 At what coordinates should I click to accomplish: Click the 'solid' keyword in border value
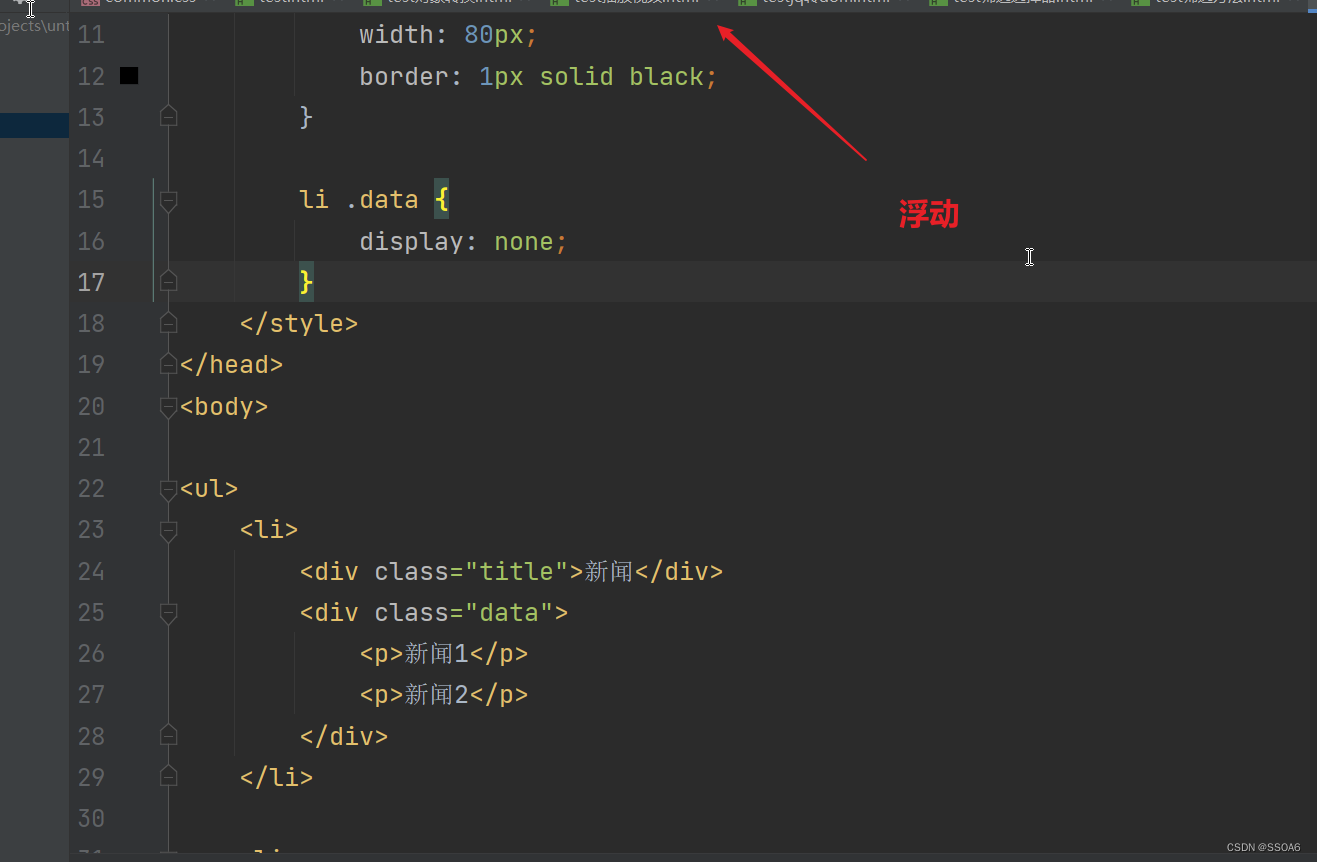pos(577,77)
